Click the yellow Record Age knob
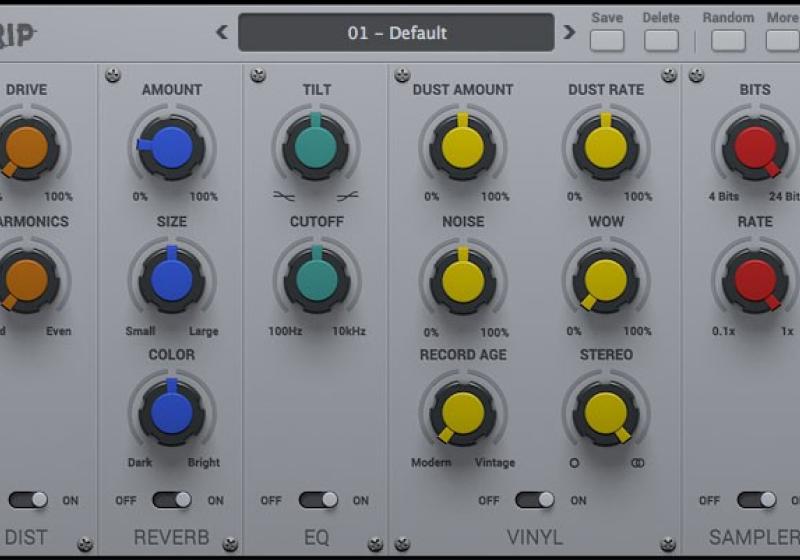The width and height of the screenshot is (800, 560). 463,412
